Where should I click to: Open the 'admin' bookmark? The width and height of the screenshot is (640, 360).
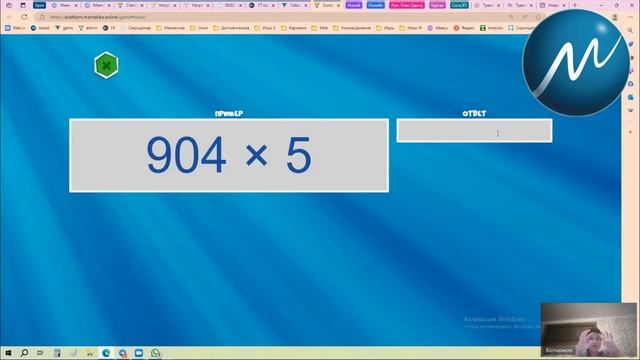[88, 28]
